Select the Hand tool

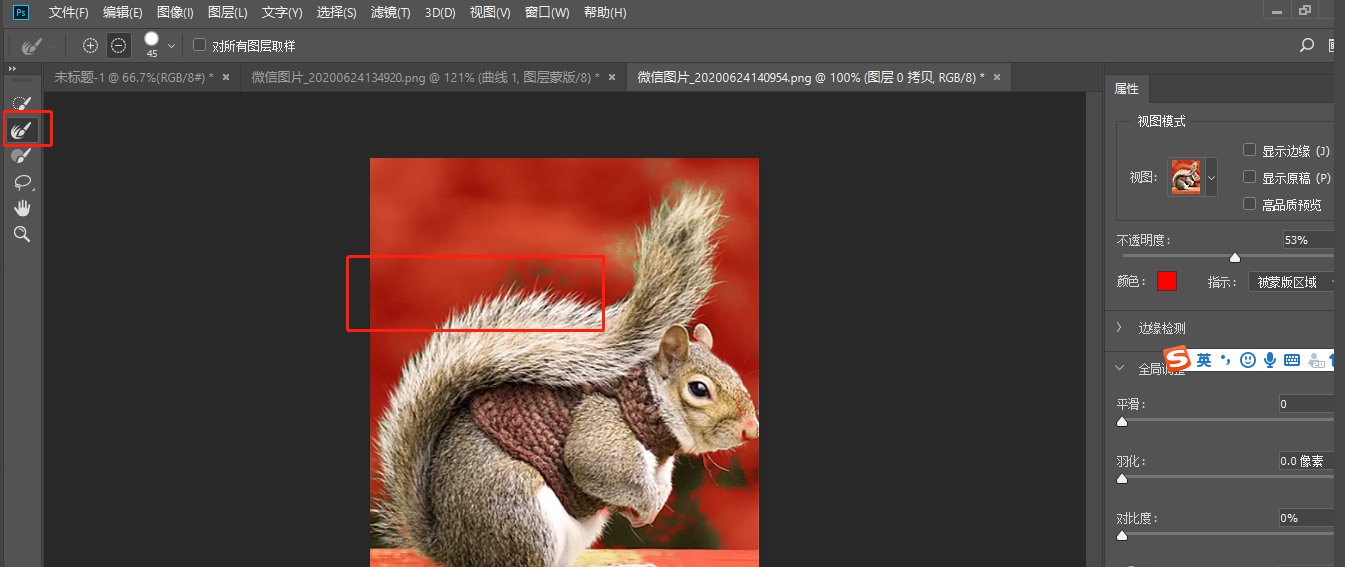click(21, 208)
